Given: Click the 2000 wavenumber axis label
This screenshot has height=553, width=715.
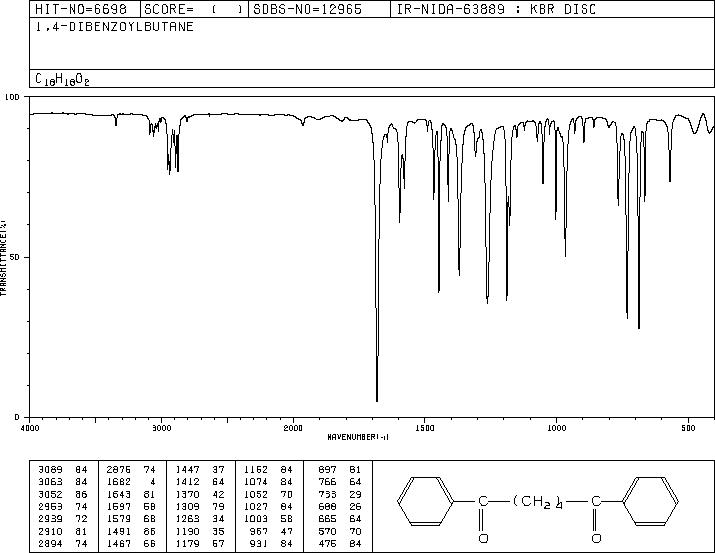Looking at the screenshot, I should click(x=293, y=428).
